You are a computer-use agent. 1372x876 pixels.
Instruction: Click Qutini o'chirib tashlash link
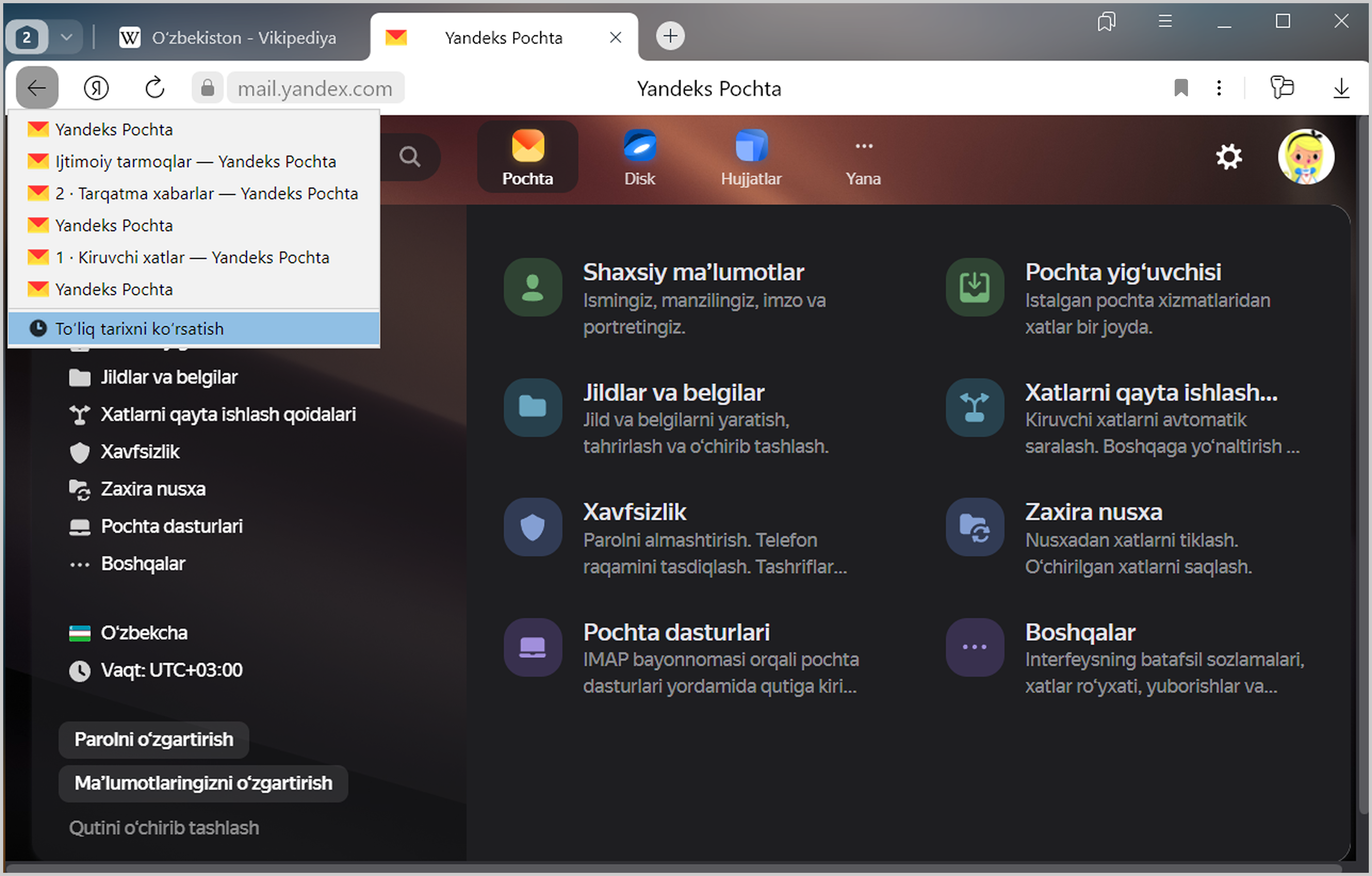164,828
